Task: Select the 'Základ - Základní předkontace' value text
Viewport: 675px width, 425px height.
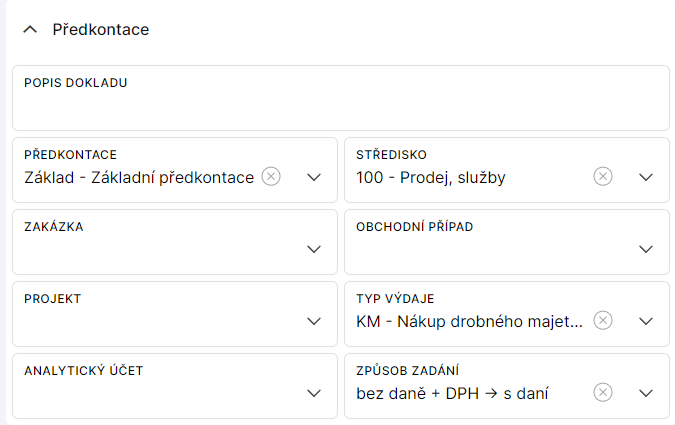Action: [138, 178]
